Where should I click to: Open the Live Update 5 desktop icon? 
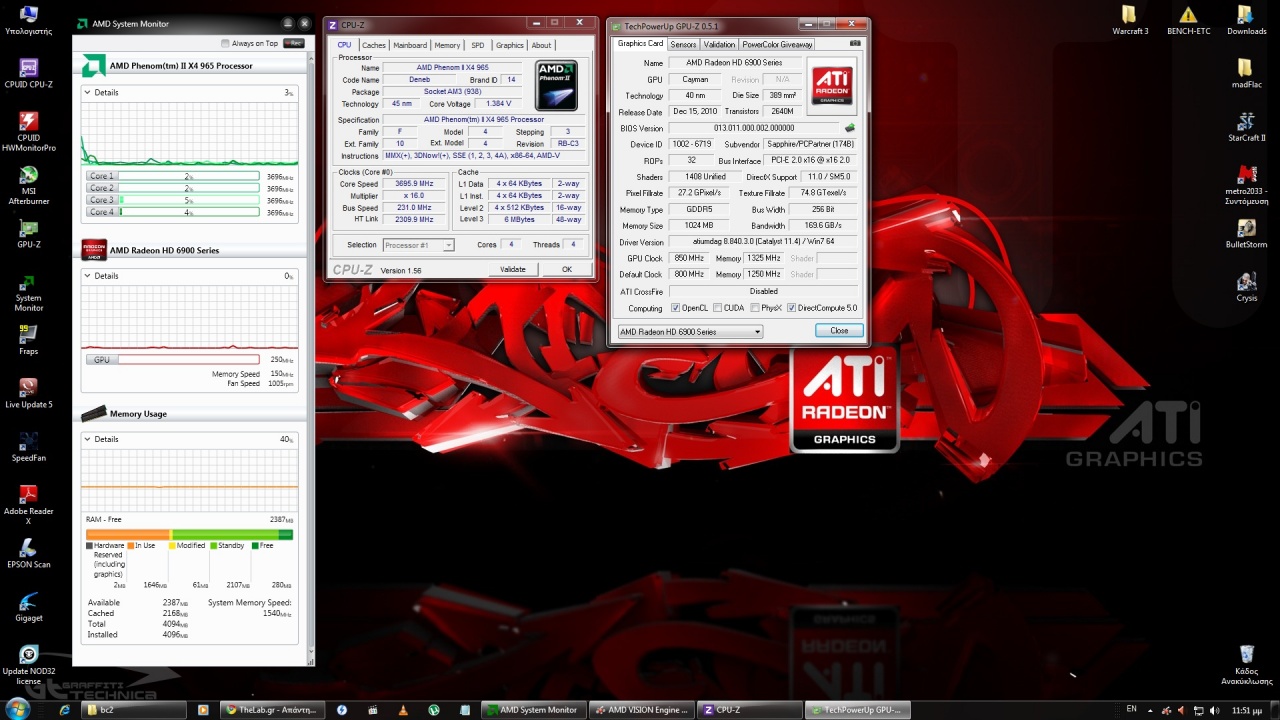(28, 394)
